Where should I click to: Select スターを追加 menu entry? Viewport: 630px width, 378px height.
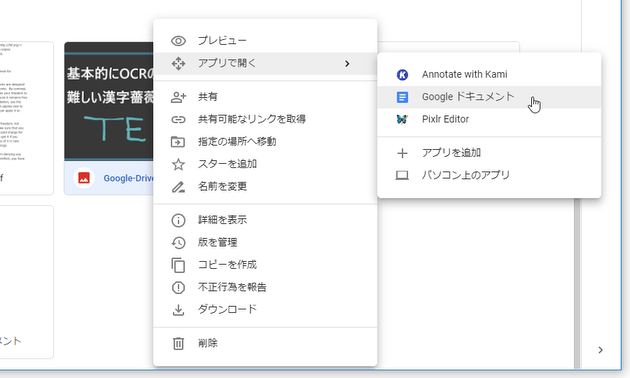(265, 164)
